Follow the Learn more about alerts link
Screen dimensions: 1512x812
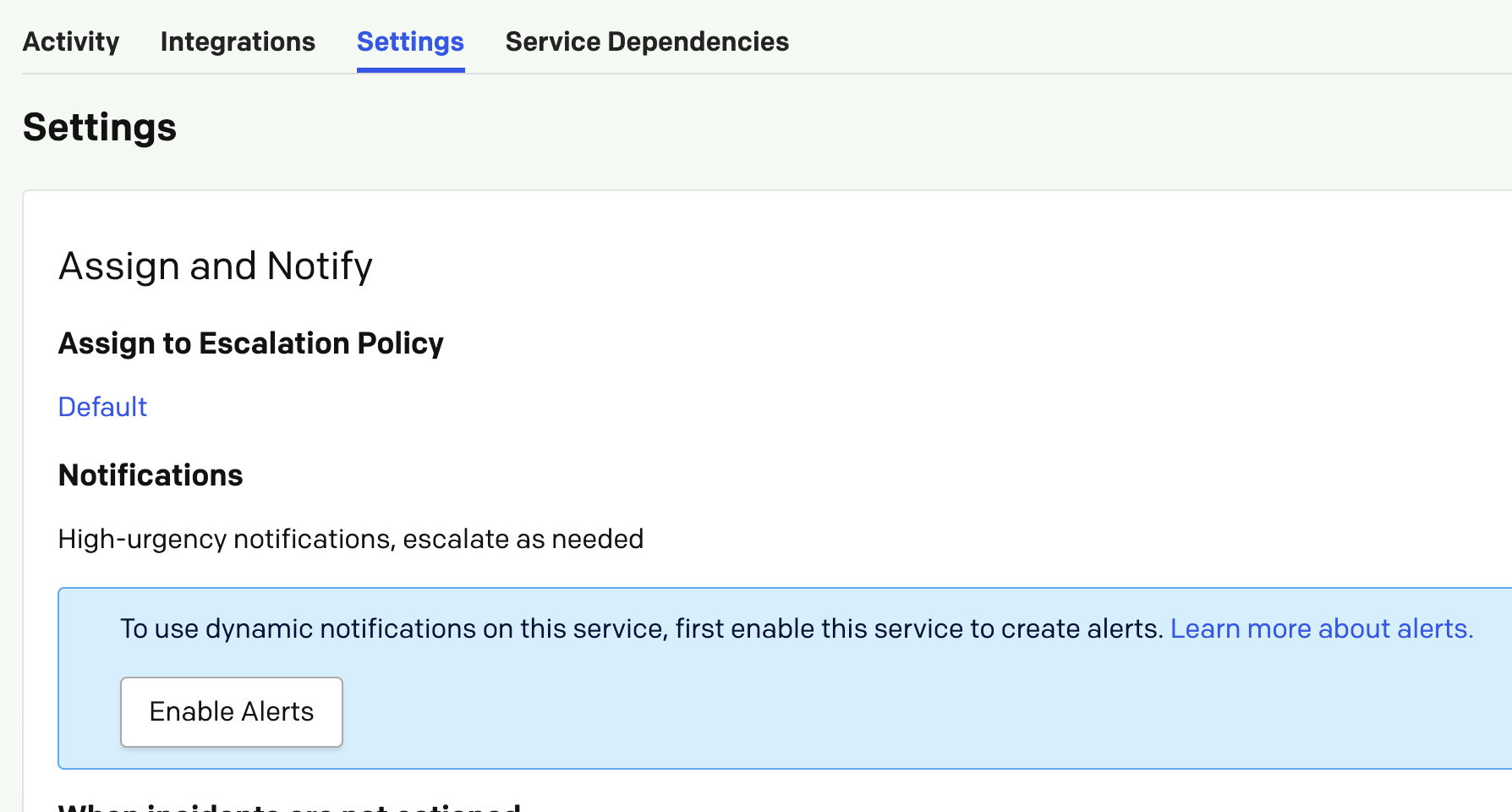click(1322, 628)
